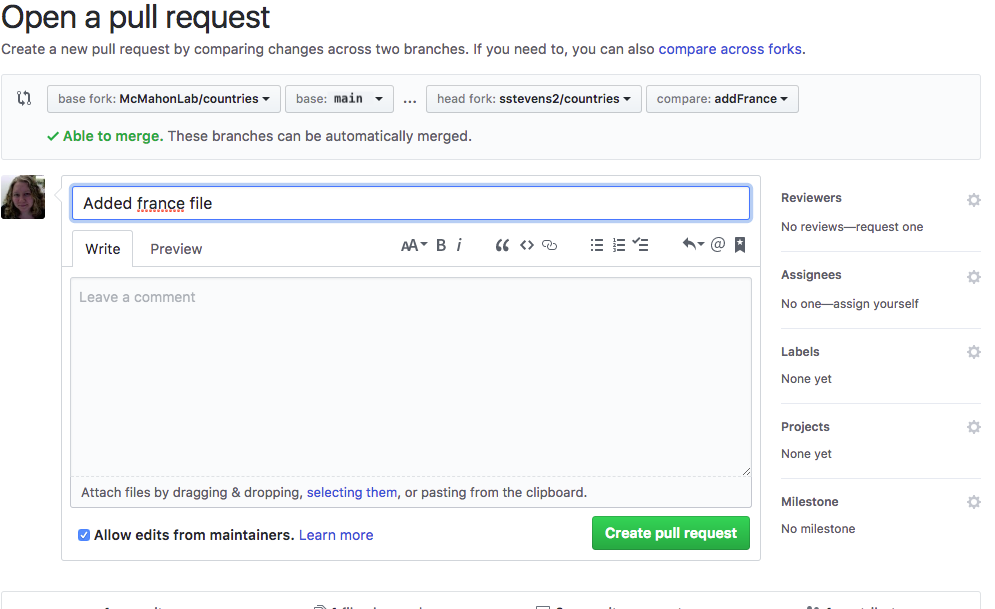Click the Assignees sidebar heading
The height and width of the screenshot is (609, 995).
point(811,275)
